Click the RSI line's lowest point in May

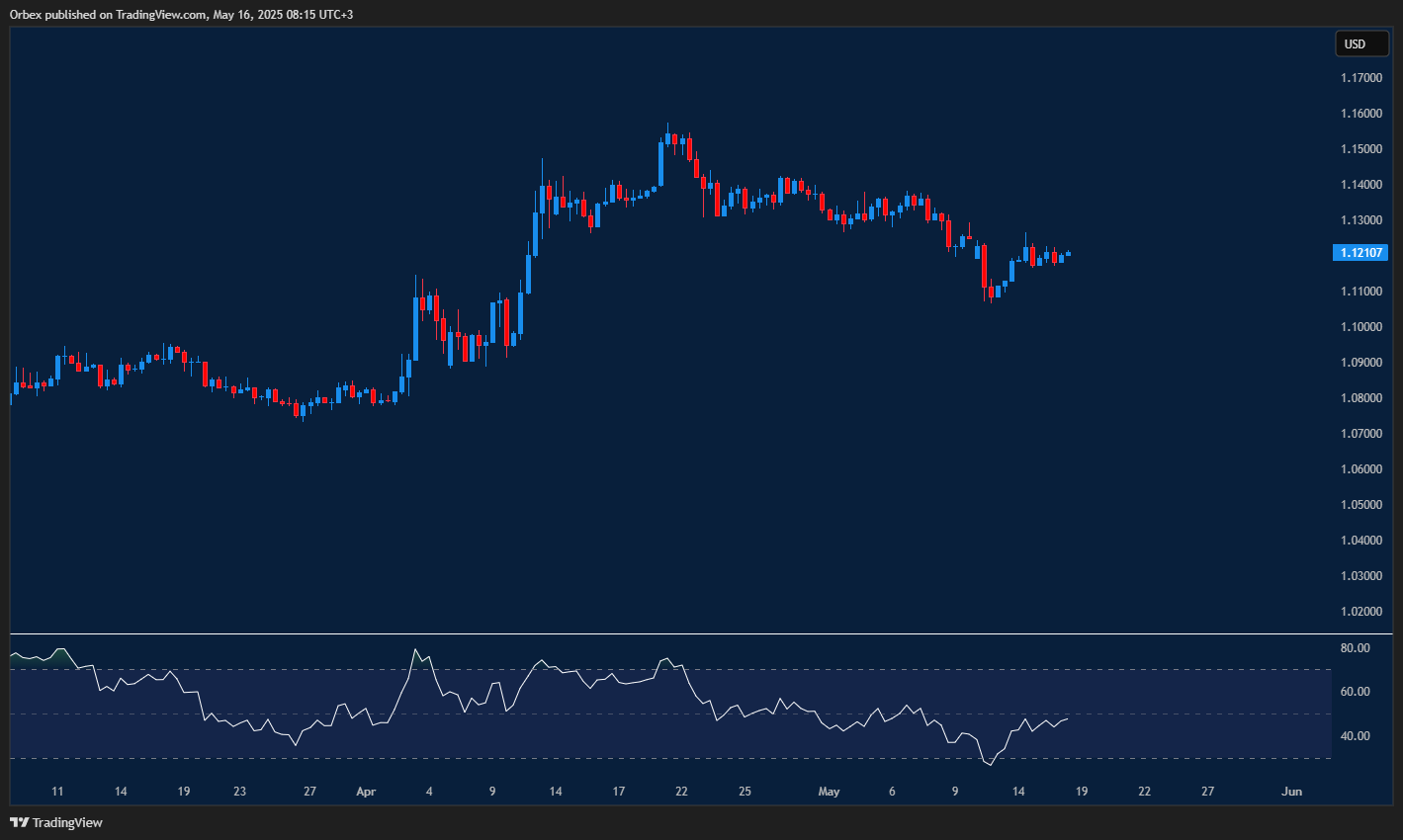tap(989, 764)
